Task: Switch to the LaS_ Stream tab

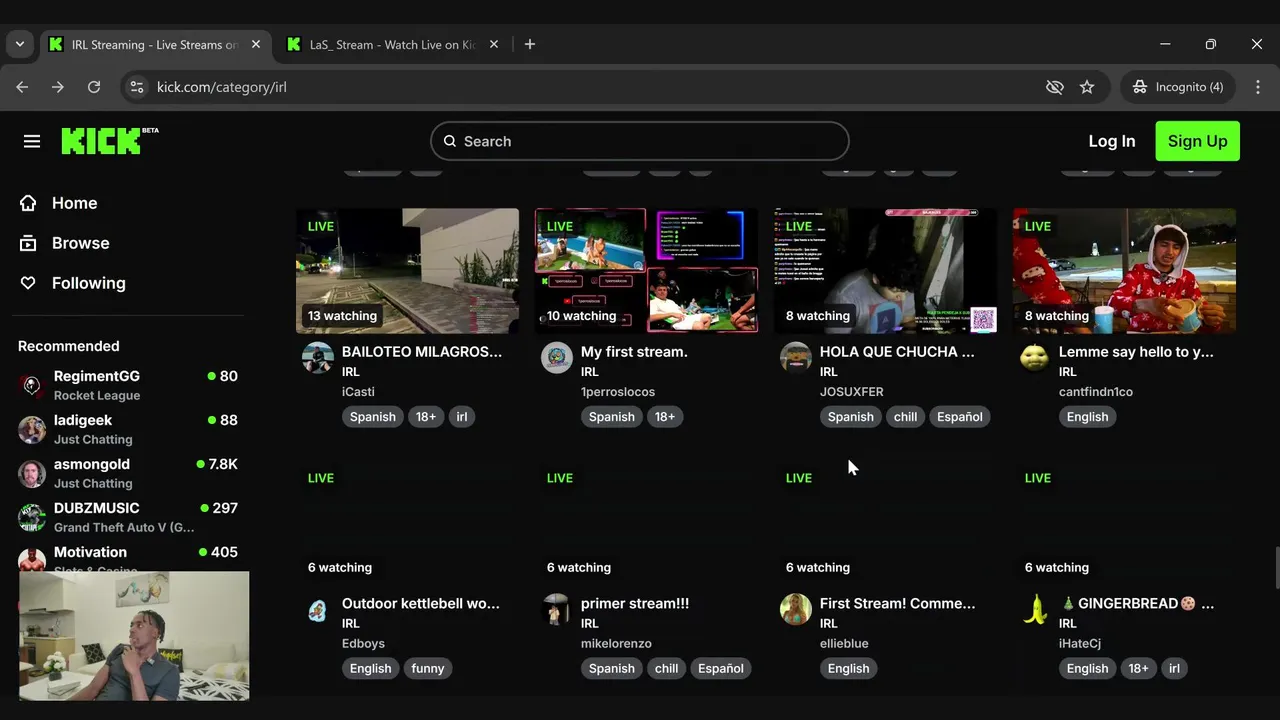Action: pos(392,44)
